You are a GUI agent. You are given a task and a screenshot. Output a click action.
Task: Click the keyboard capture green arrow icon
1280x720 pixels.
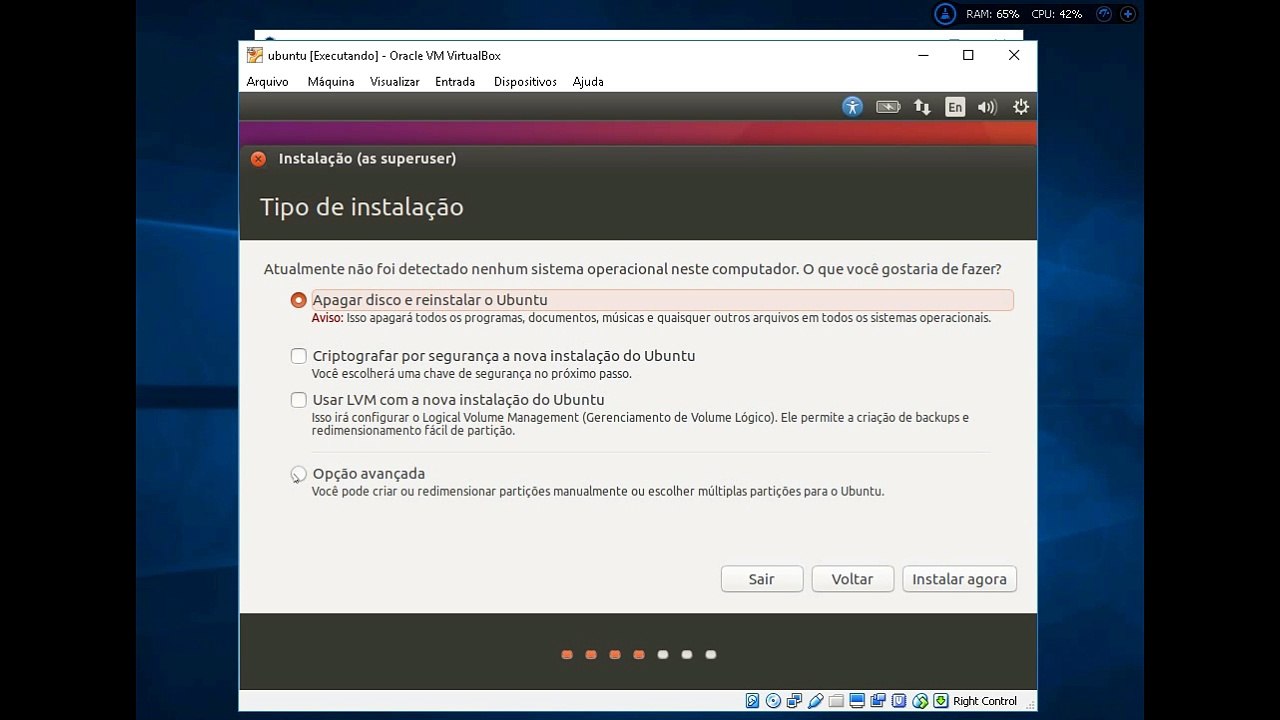[x=941, y=701]
